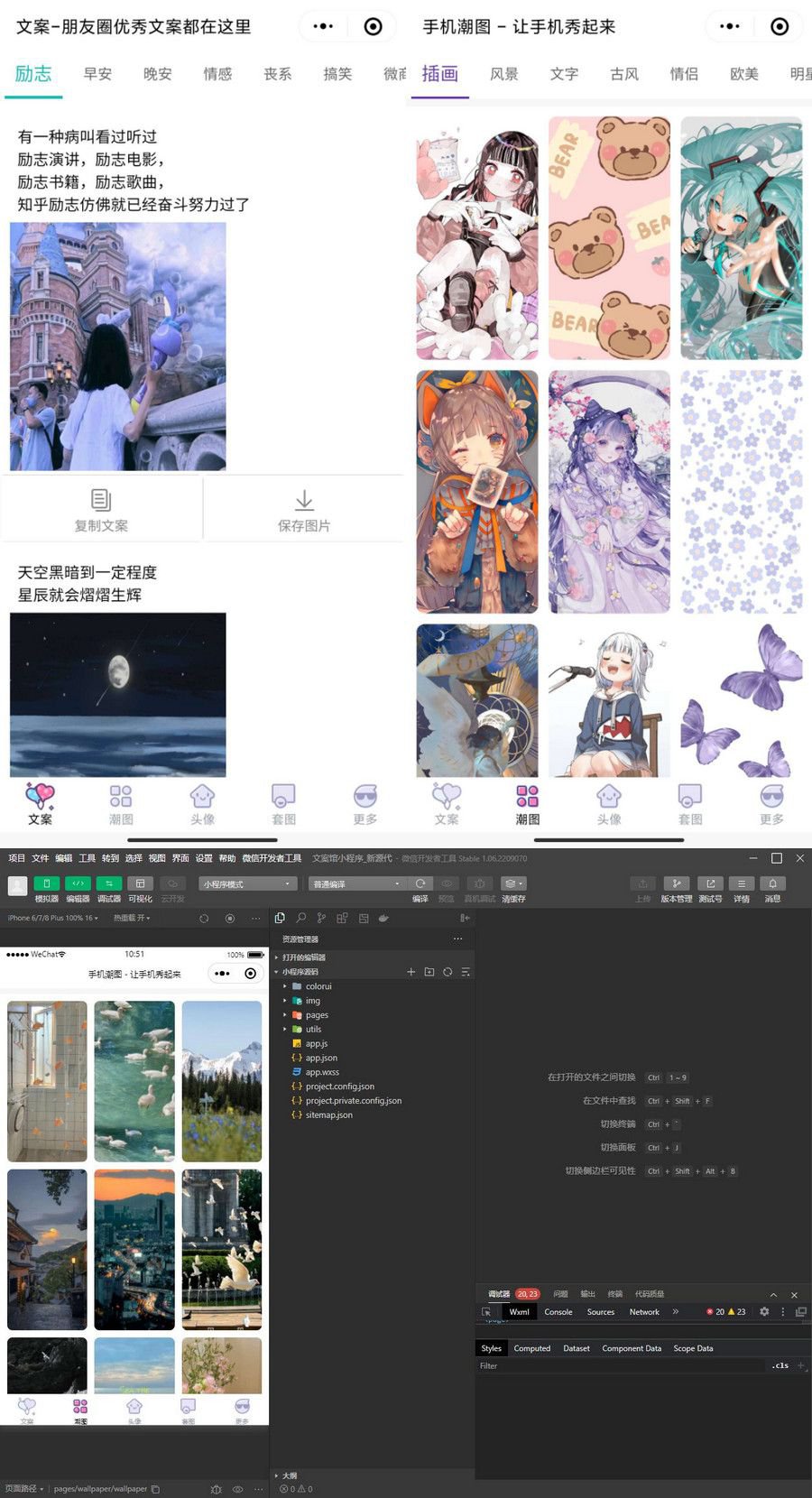This screenshot has width=812, height=1498.
Task: Show more devtools tabs chevron
Action: point(676,1312)
